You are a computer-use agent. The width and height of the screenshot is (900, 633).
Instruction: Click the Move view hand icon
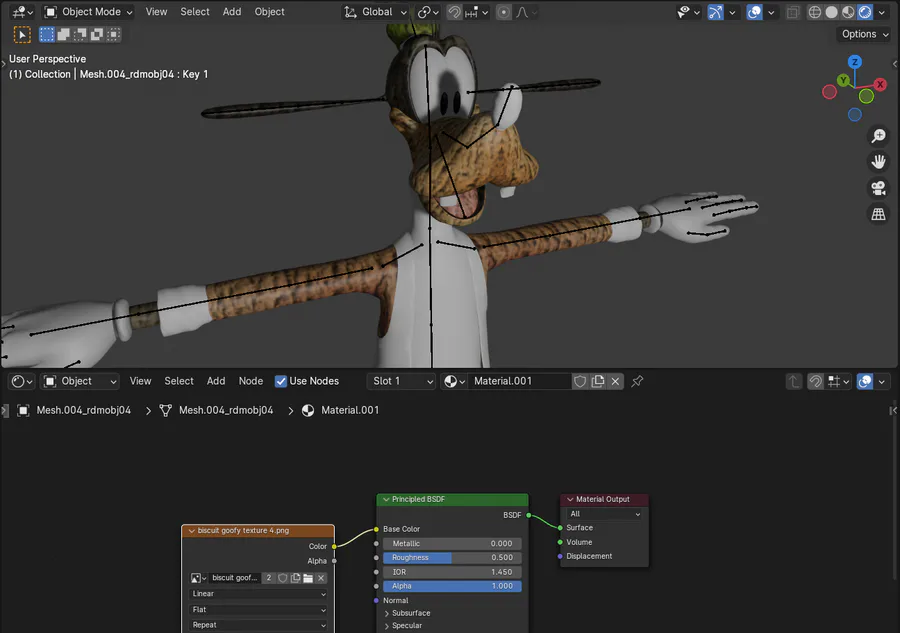tap(878, 162)
